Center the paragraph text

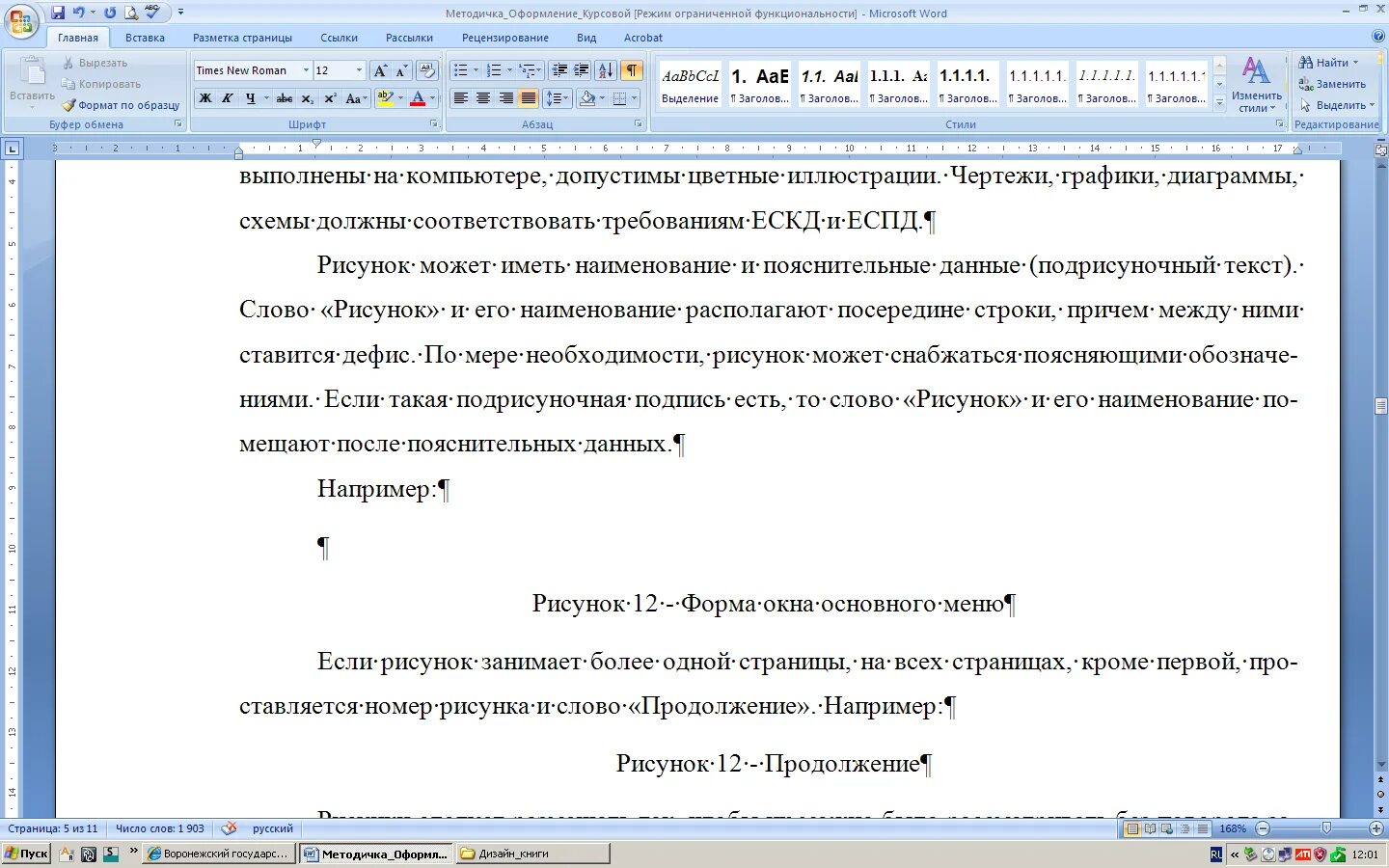point(483,98)
